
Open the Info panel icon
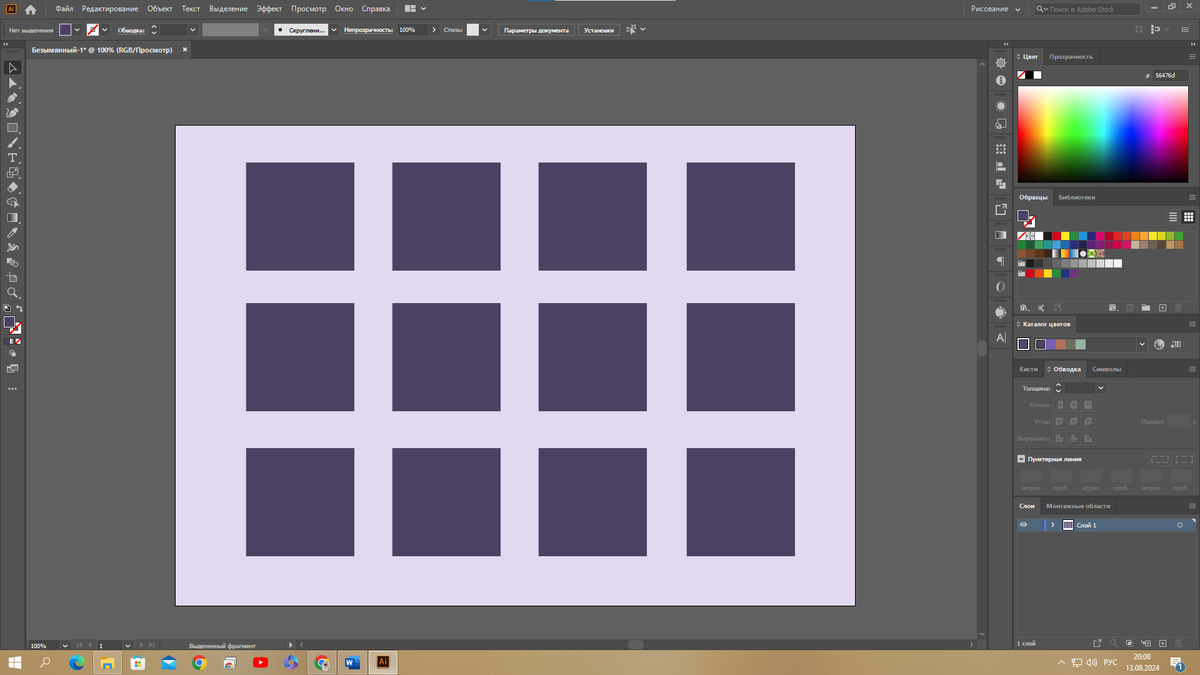1001,80
